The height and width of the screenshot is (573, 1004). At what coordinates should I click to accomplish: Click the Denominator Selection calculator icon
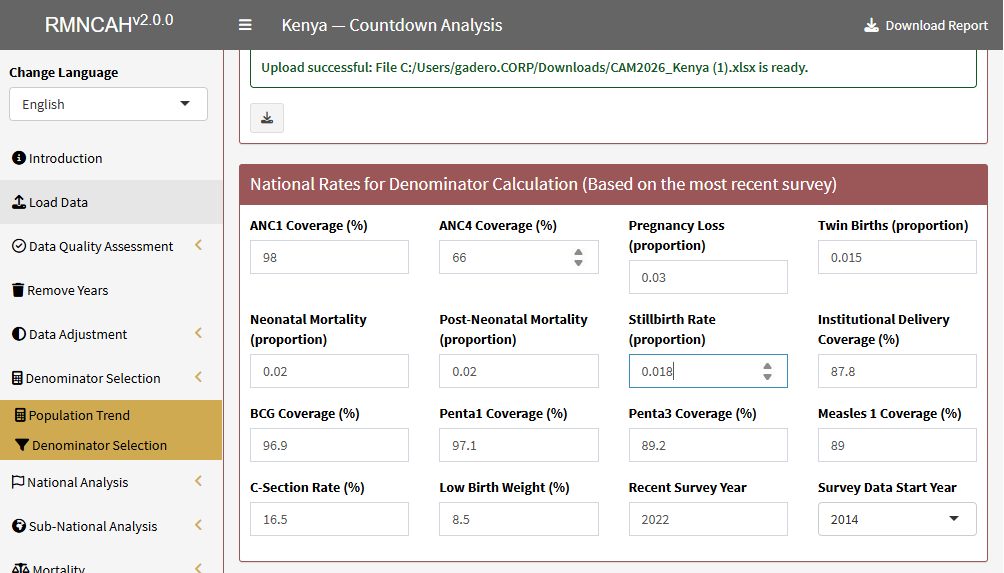[17, 378]
